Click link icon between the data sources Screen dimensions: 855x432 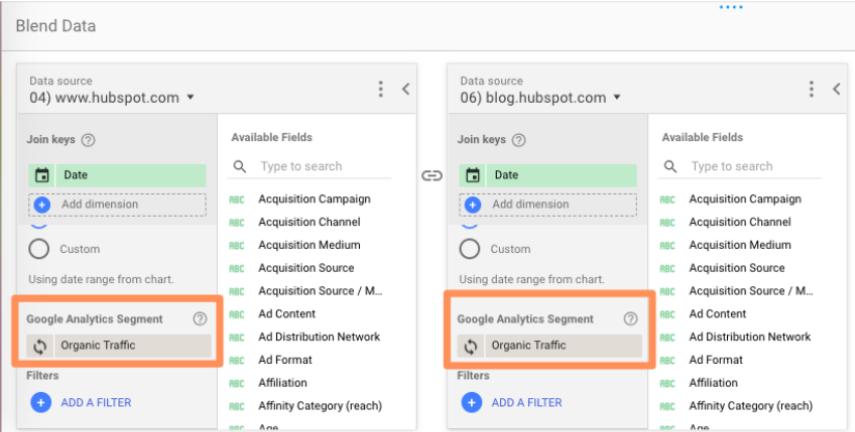pyautogui.click(x=431, y=176)
